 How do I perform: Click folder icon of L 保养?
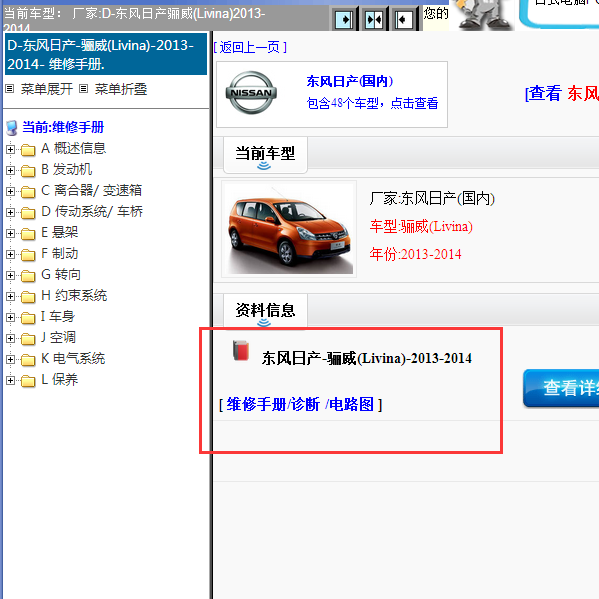point(28,381)
